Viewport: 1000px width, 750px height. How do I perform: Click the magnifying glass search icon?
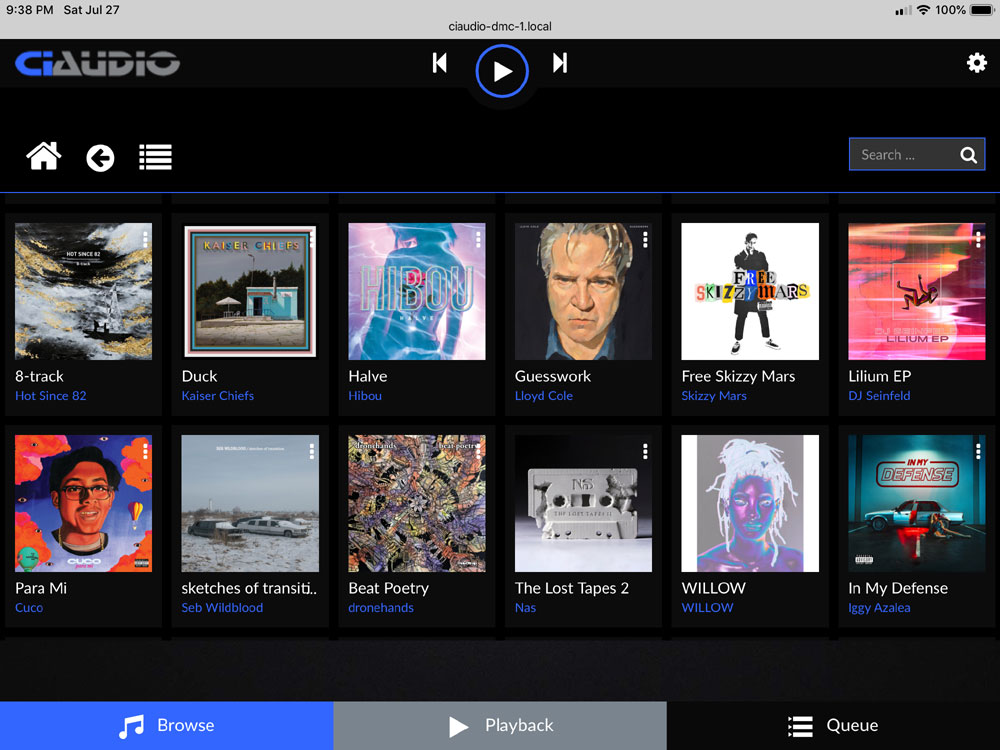click(x=968, y=155)
